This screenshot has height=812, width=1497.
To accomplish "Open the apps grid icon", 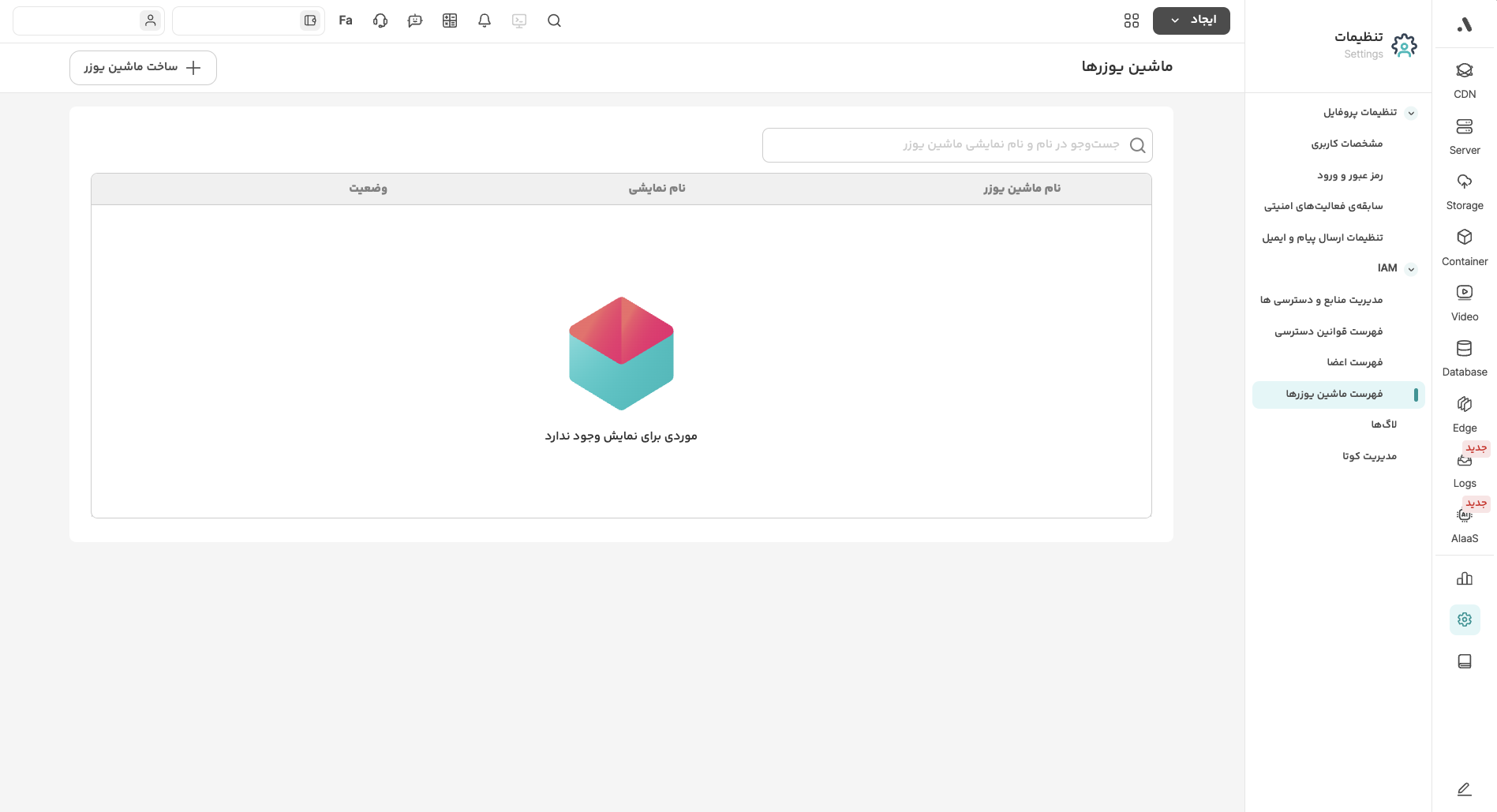I will coord(1131,21).
